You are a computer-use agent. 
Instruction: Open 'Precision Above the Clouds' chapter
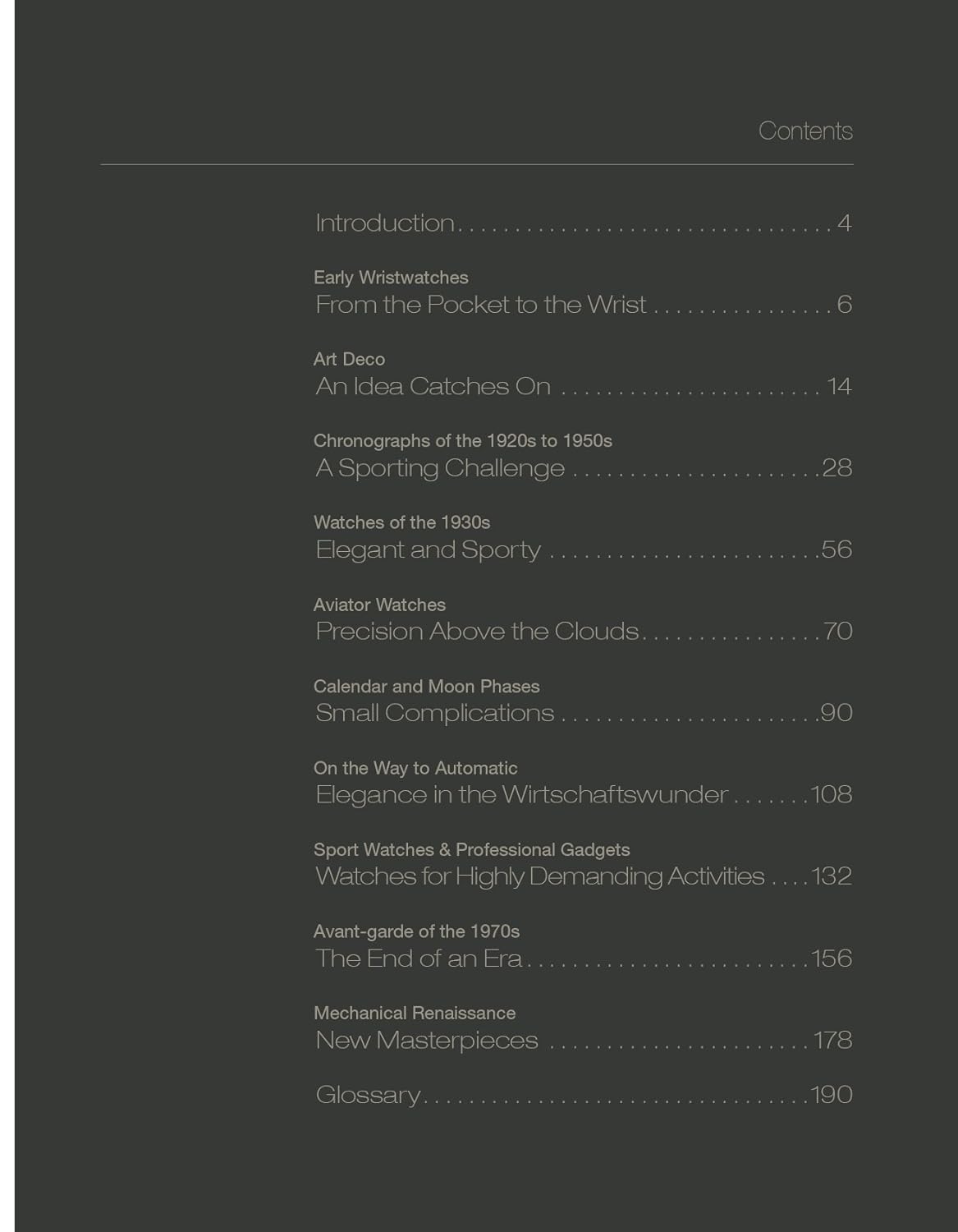coord(477,632)
